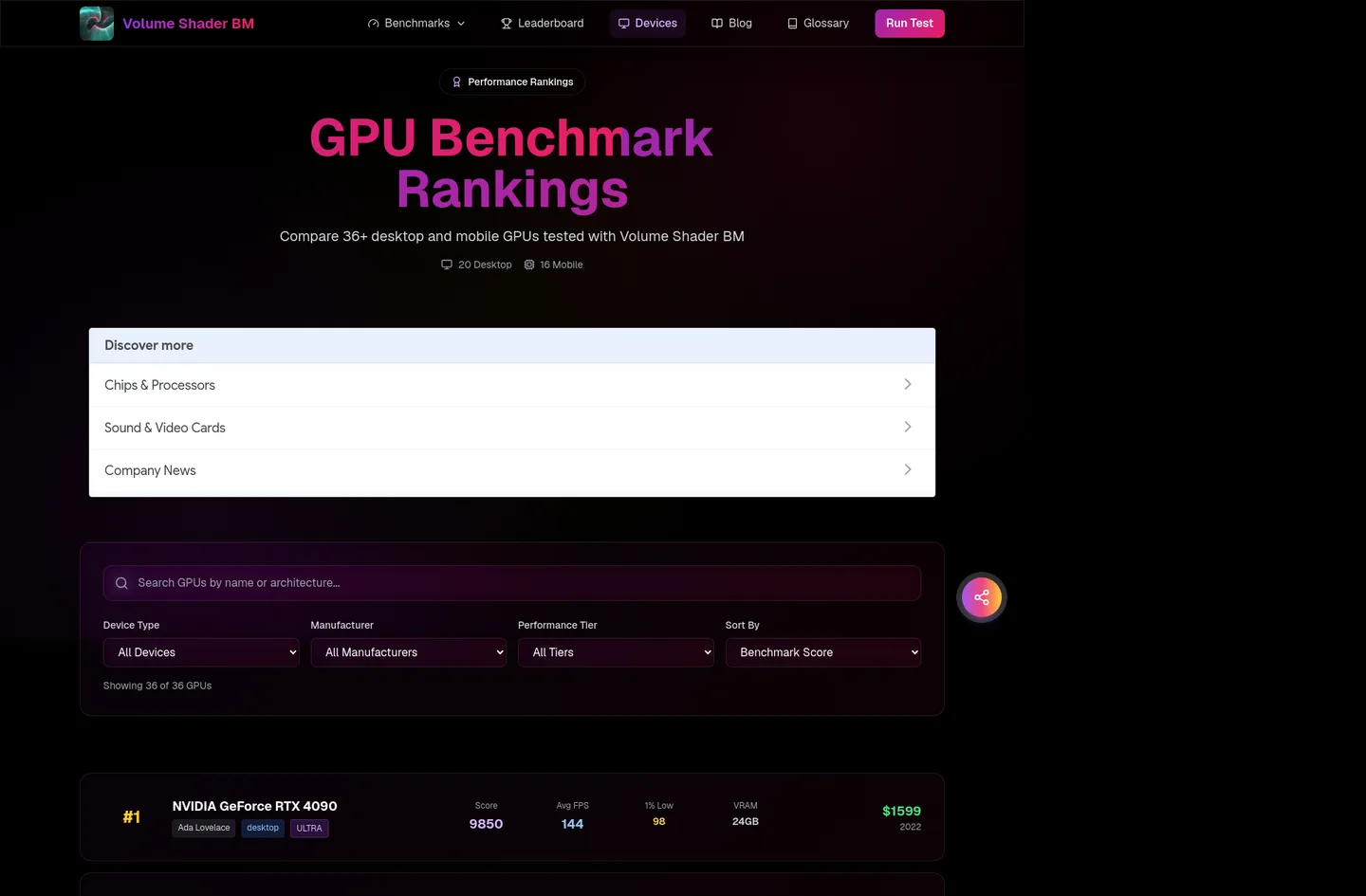Click the floating share icon button
Screen dimensions: 1366x896
pyautogui.click(x=982, y=597)
